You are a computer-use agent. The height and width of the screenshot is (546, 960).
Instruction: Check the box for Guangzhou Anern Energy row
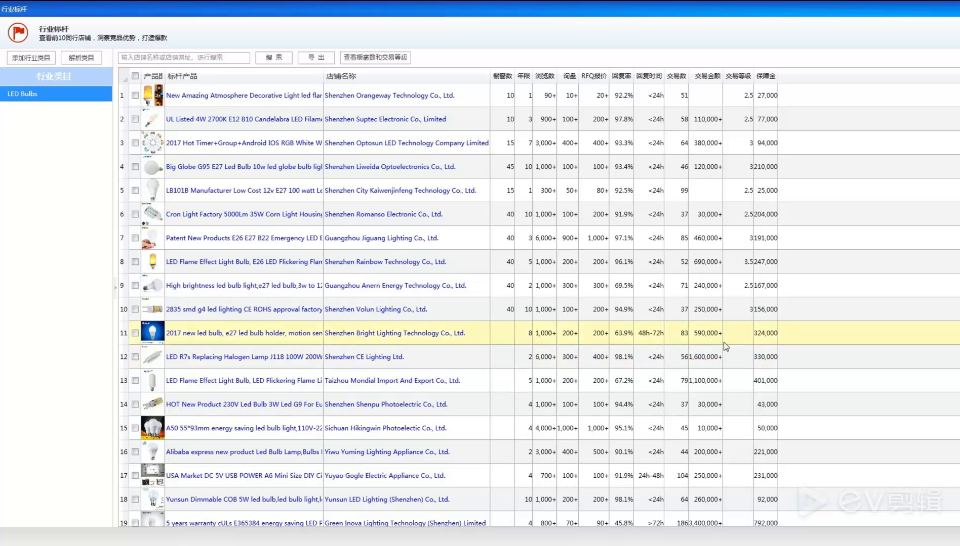click(x=135, y=286)
